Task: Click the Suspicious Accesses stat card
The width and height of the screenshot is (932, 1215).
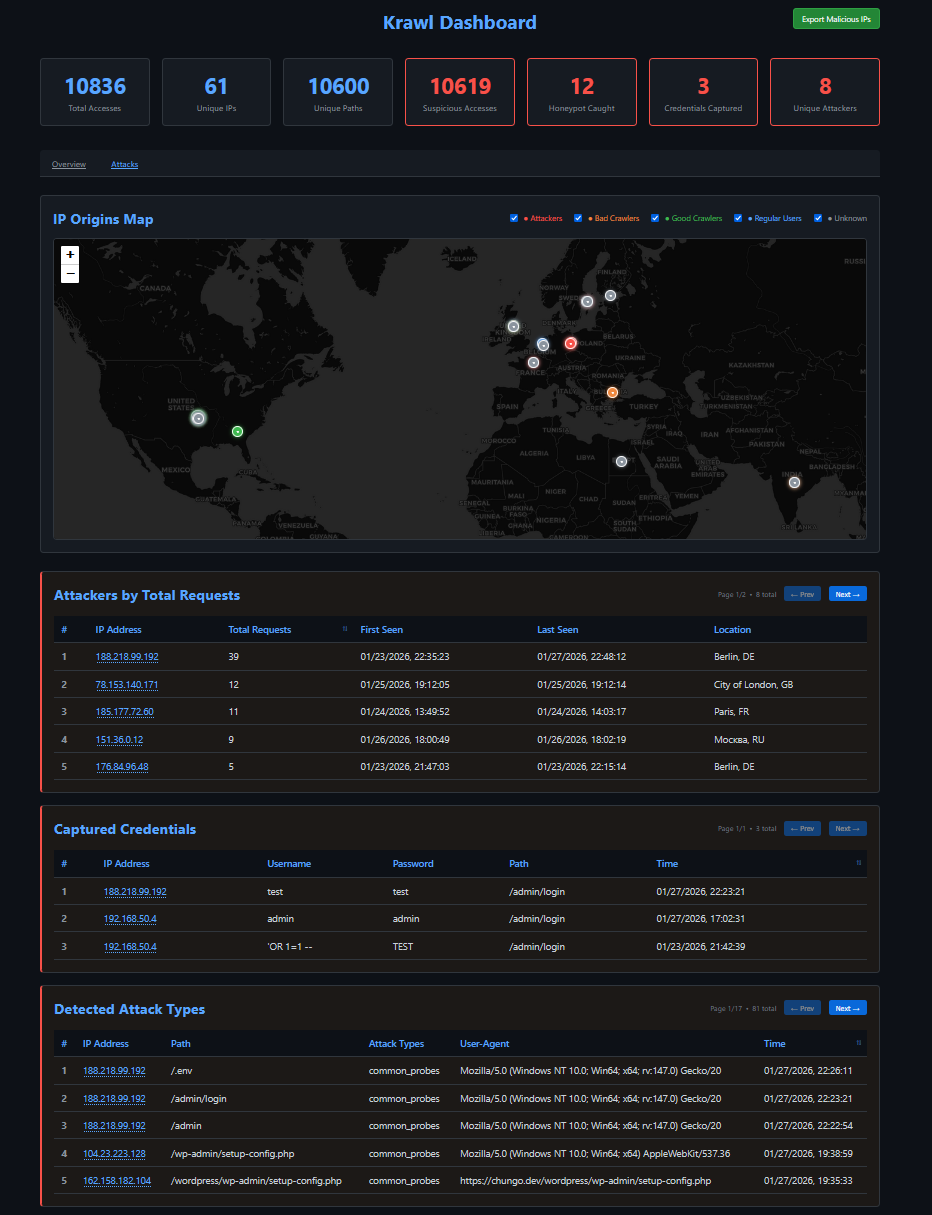Action: 459,91
